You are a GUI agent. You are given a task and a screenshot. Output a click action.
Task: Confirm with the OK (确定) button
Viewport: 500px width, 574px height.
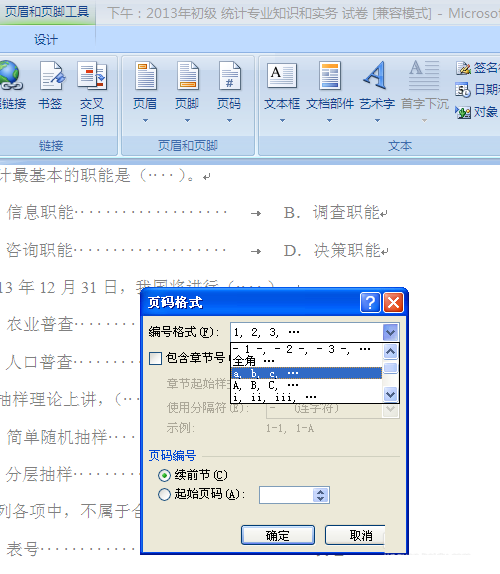point(278,536)
